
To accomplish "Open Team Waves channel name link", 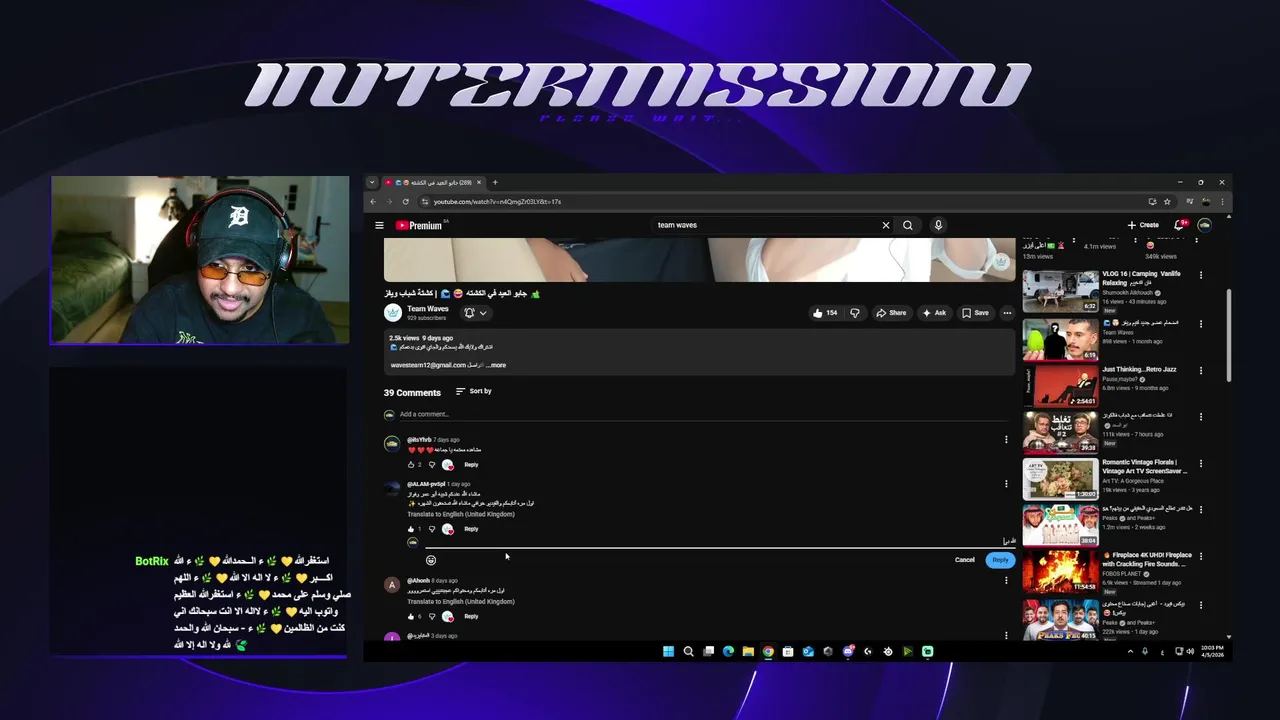I will click(428, 309).
